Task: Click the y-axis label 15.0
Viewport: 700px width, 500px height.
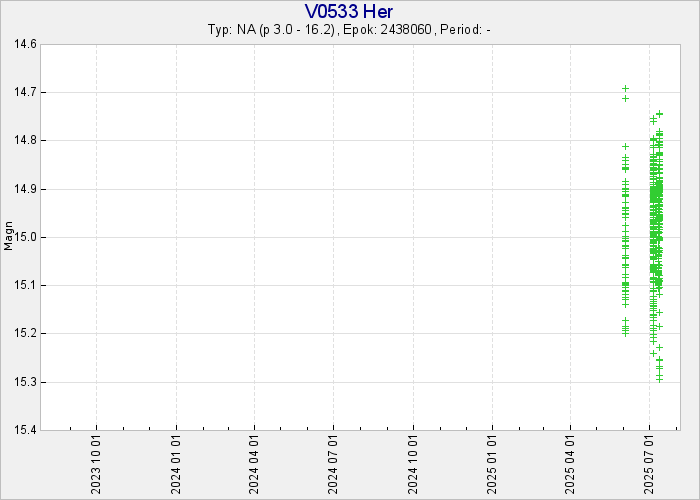Action: (x=25, y=237)
